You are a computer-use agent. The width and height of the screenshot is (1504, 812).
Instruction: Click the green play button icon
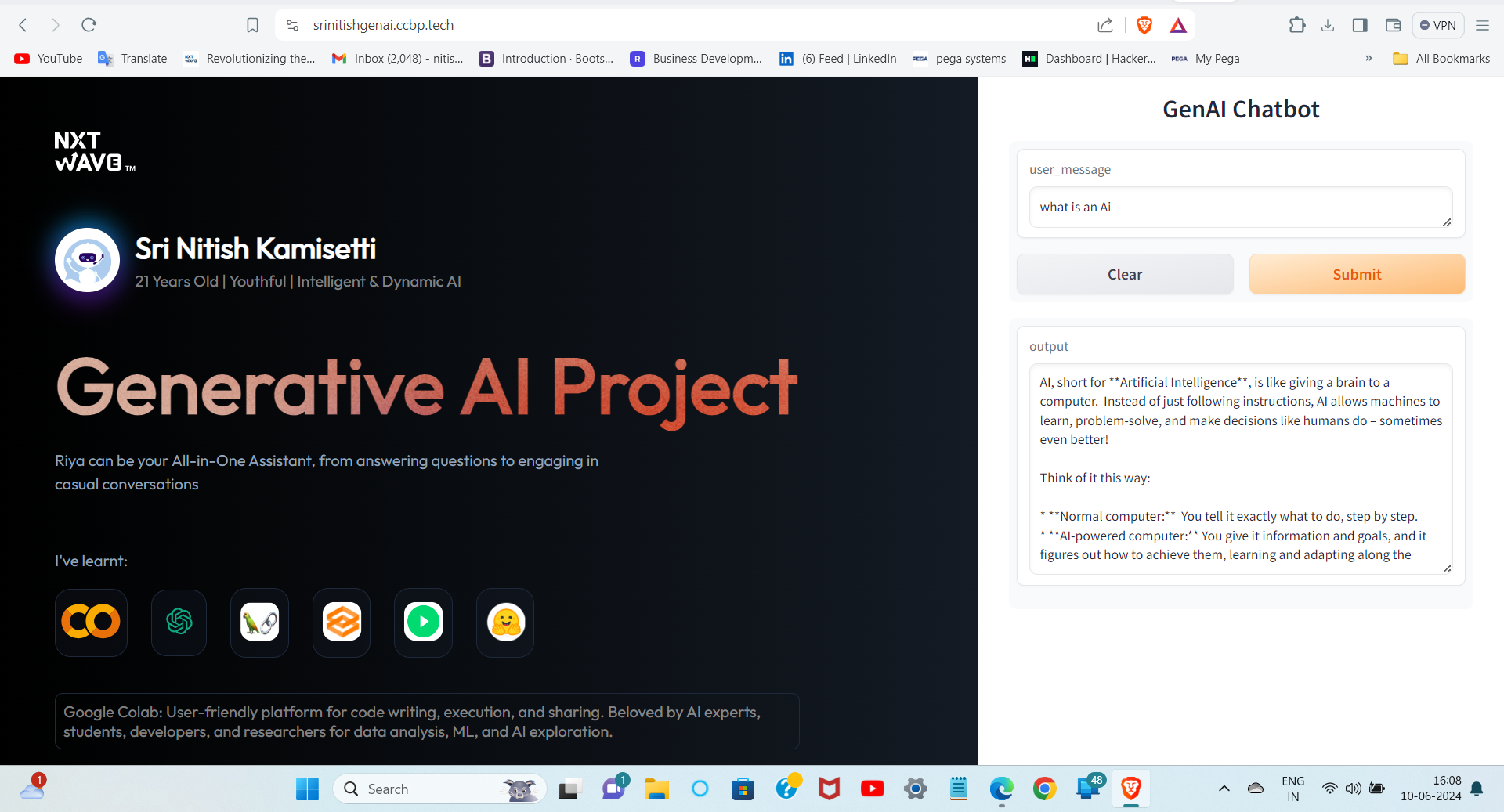tap(423, 623)
